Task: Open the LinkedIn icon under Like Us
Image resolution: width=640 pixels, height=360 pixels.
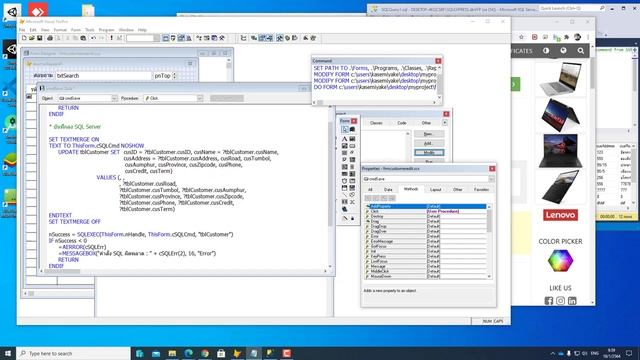Action: tap(572, 301)
